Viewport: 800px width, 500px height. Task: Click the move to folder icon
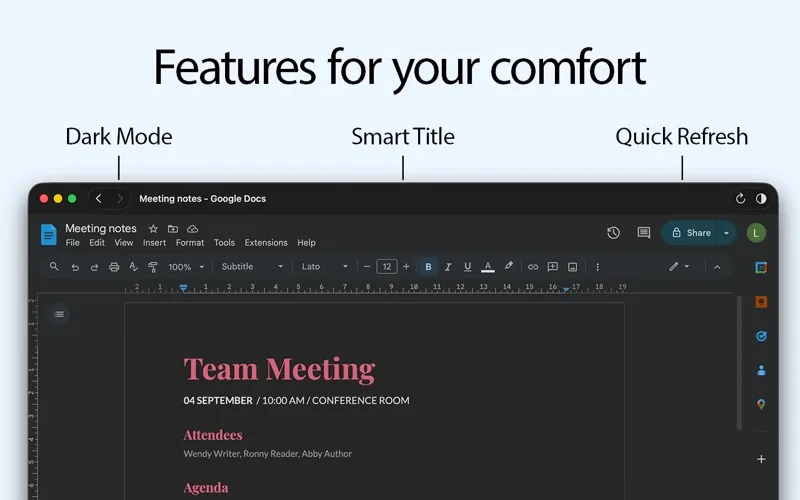[173, 229]
